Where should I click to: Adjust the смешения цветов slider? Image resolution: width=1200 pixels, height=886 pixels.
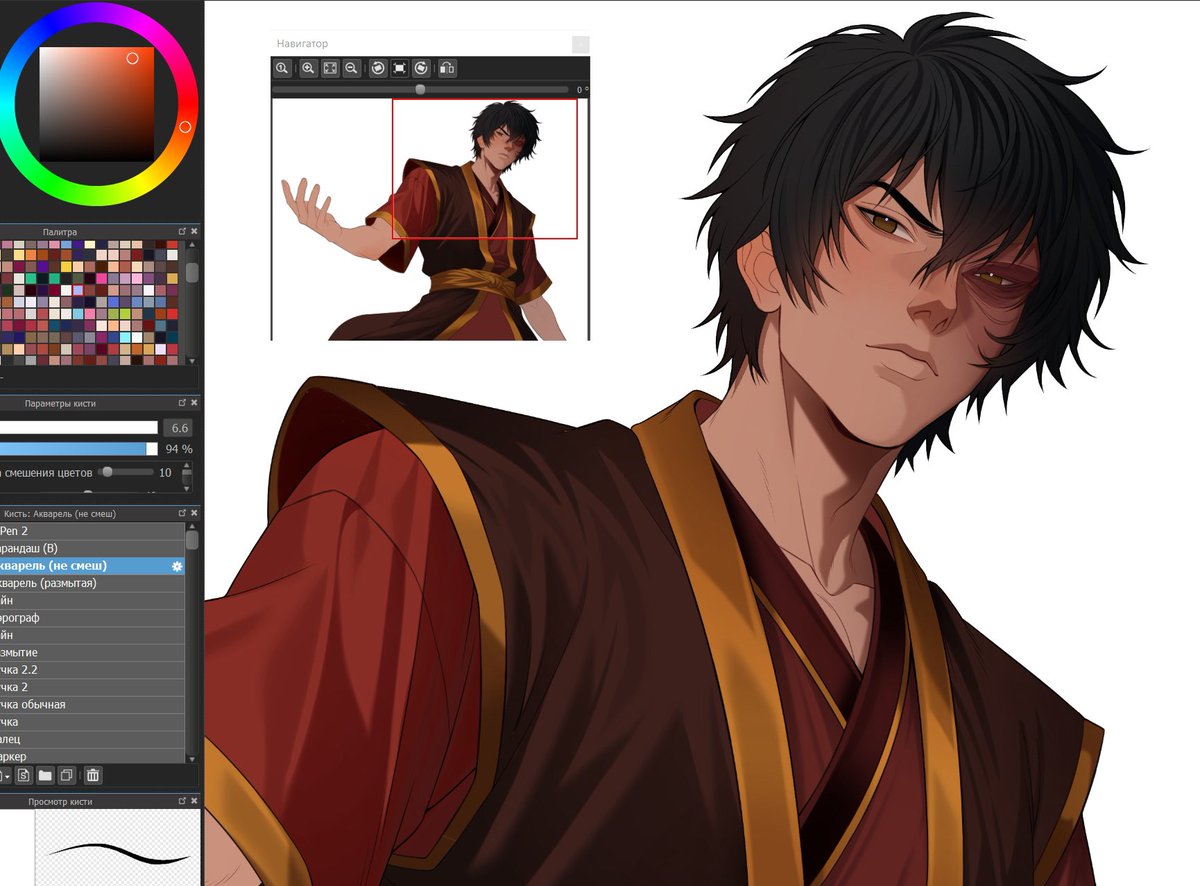[x=126, y=472]
